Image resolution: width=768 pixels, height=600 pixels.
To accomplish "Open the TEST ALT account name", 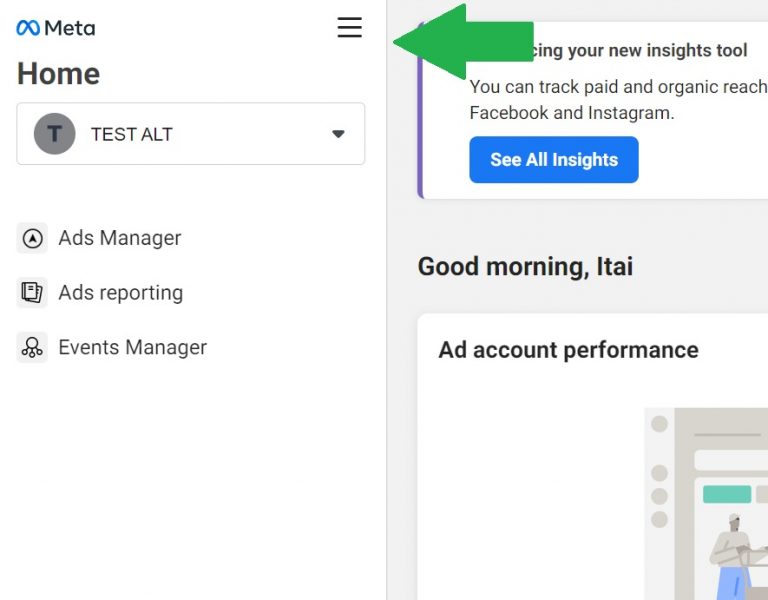I will tap(132, 134).
